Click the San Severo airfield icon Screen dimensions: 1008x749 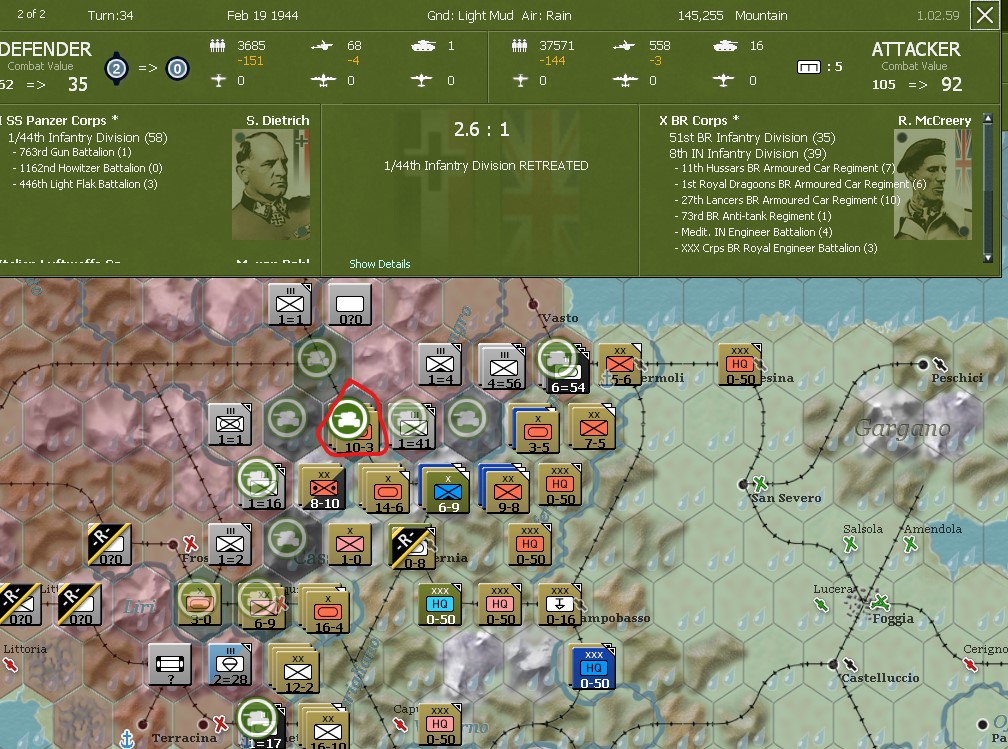coord(760,483)
